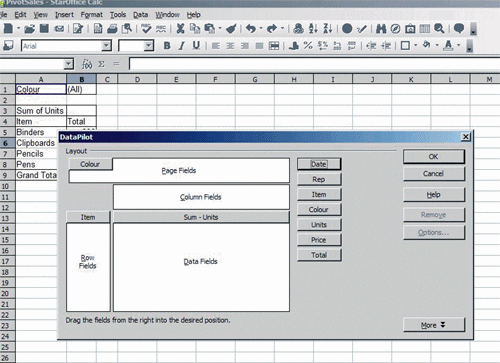
Task: Run the Spellcheck icon
Action: pos(146,29)
